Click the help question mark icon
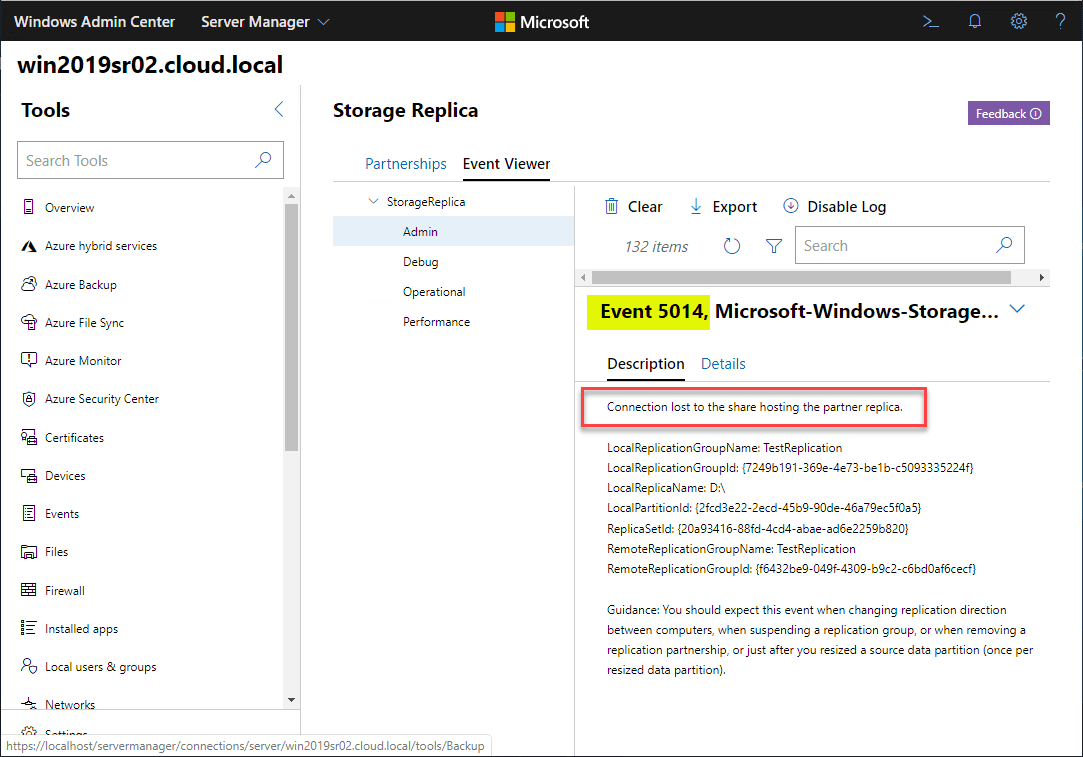Screen dimensions: 1083x757 coord(1060,21)
